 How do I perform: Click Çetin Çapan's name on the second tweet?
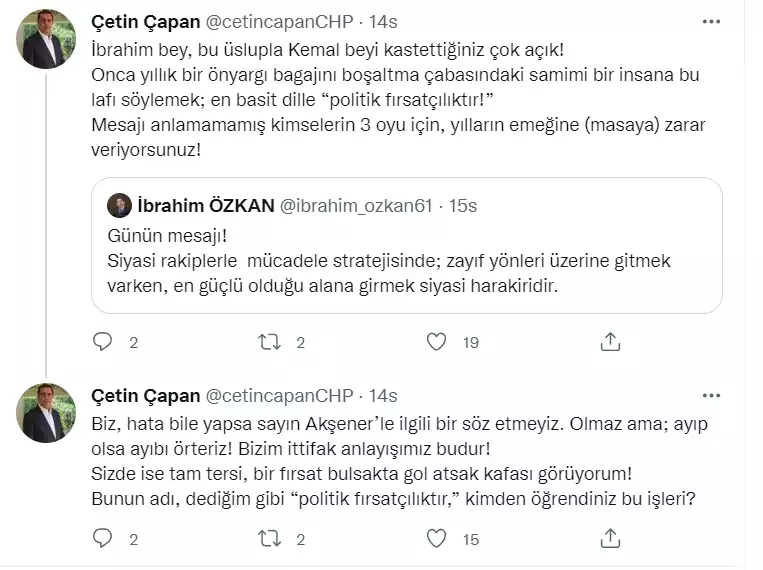point(144,395)
